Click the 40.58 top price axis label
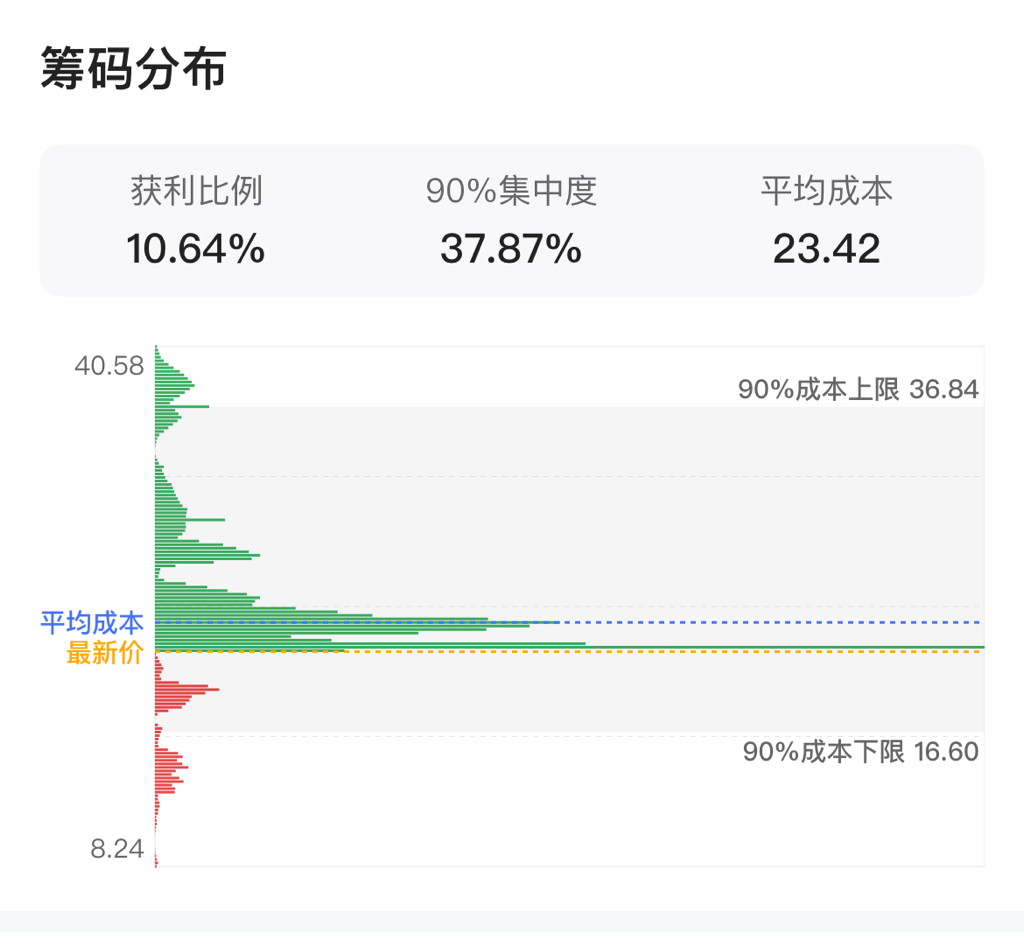Viewport: 1024px width, 947px height. tap(109, 366)
